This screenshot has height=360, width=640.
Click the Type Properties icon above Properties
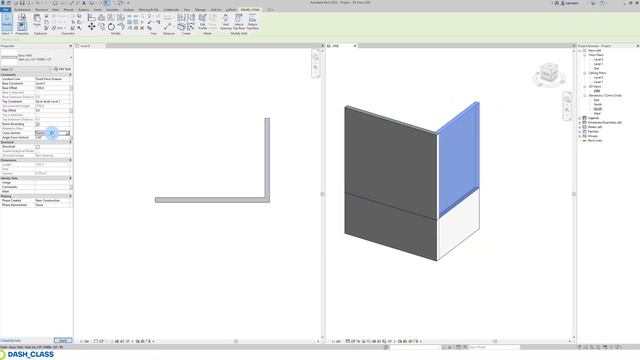(22, 17)
